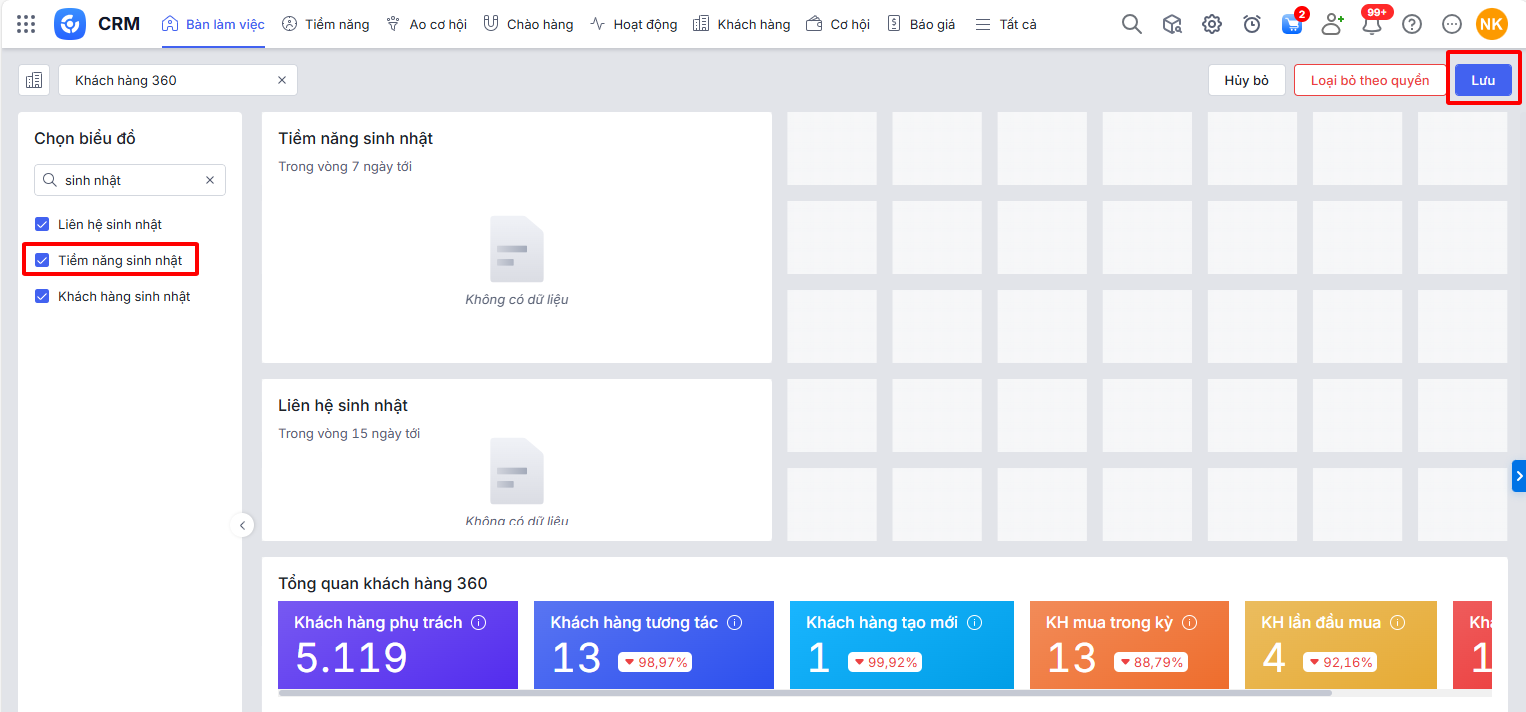The height and width of the screenshot is (712, 1526).
Task: Click the add user icon
Action: (1332, 24)
